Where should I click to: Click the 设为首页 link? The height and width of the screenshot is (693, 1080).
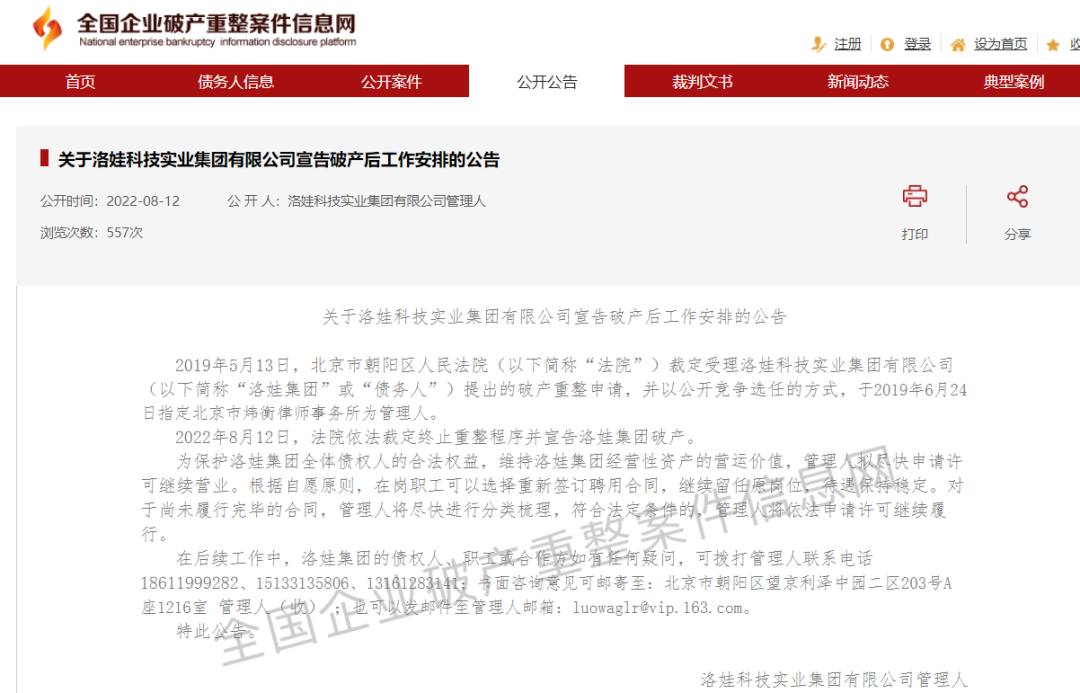click(1000, 44)
